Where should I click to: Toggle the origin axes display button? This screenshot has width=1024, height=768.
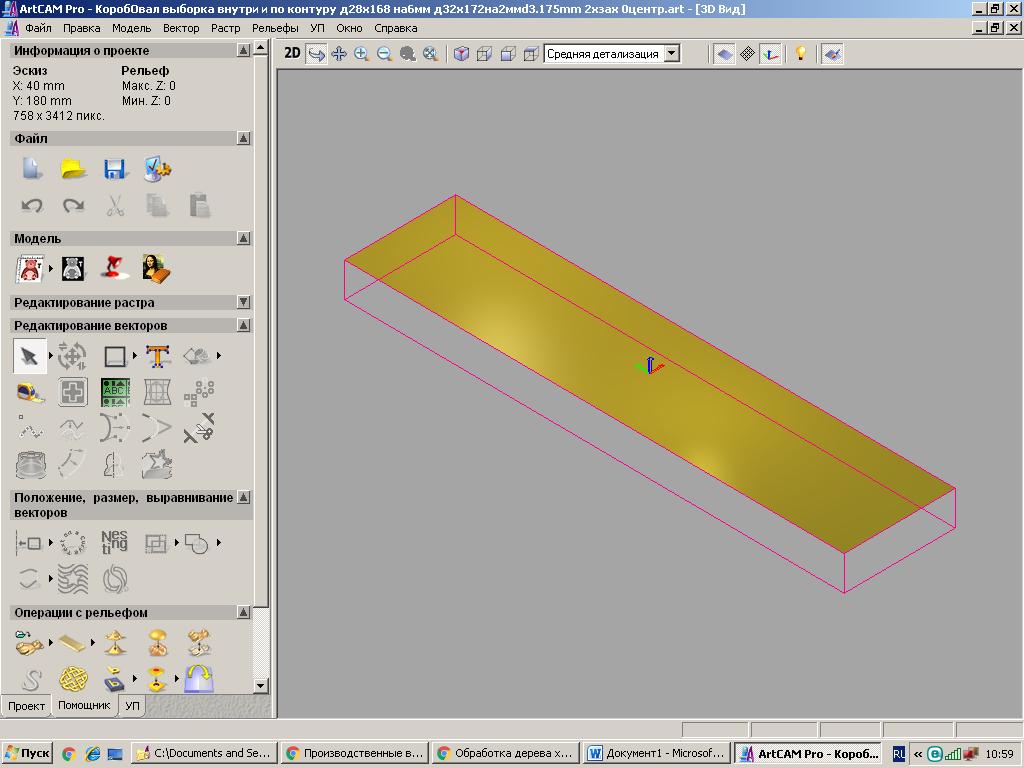[770, 54]
